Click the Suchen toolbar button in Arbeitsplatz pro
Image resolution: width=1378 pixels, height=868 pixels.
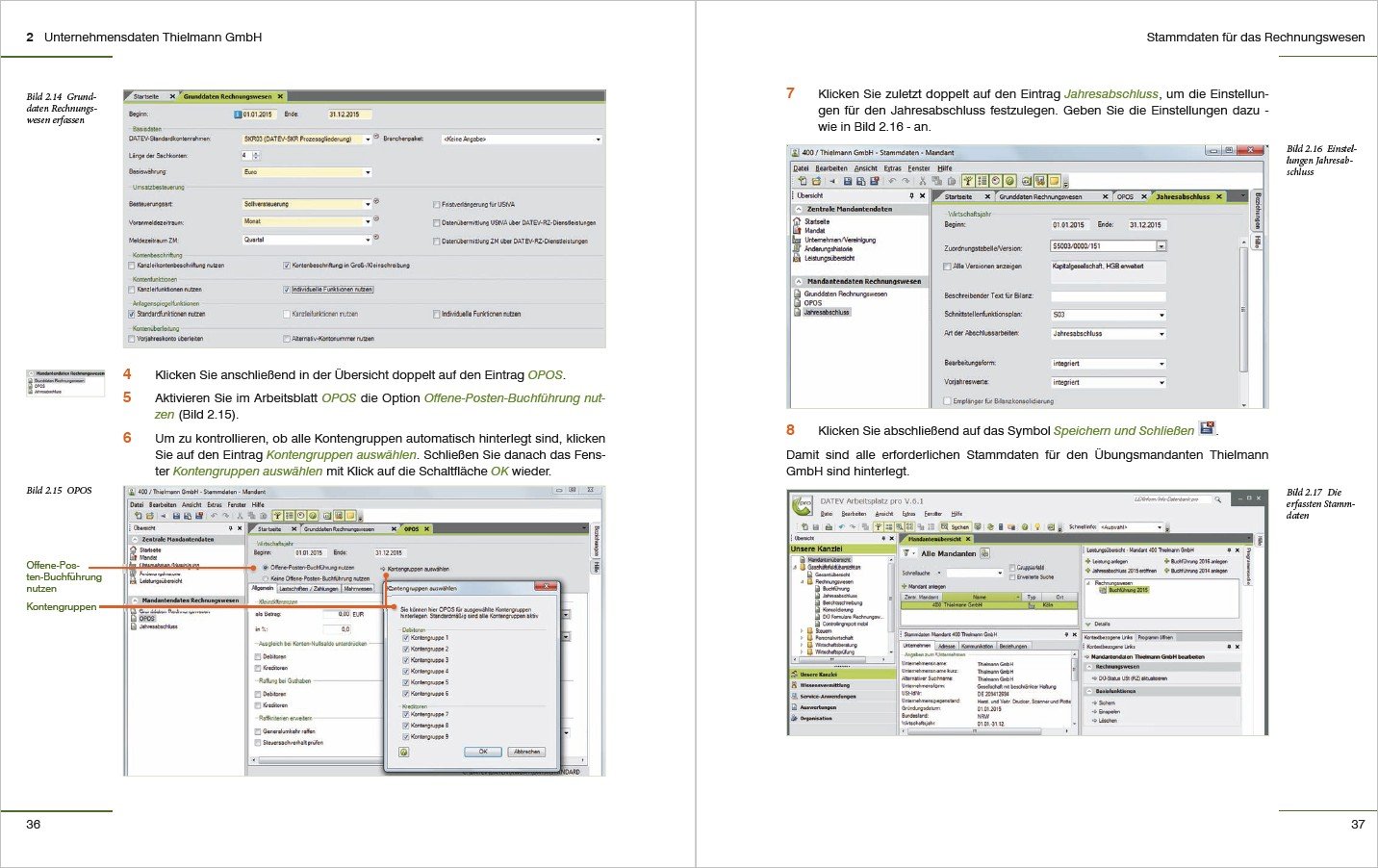957,527
